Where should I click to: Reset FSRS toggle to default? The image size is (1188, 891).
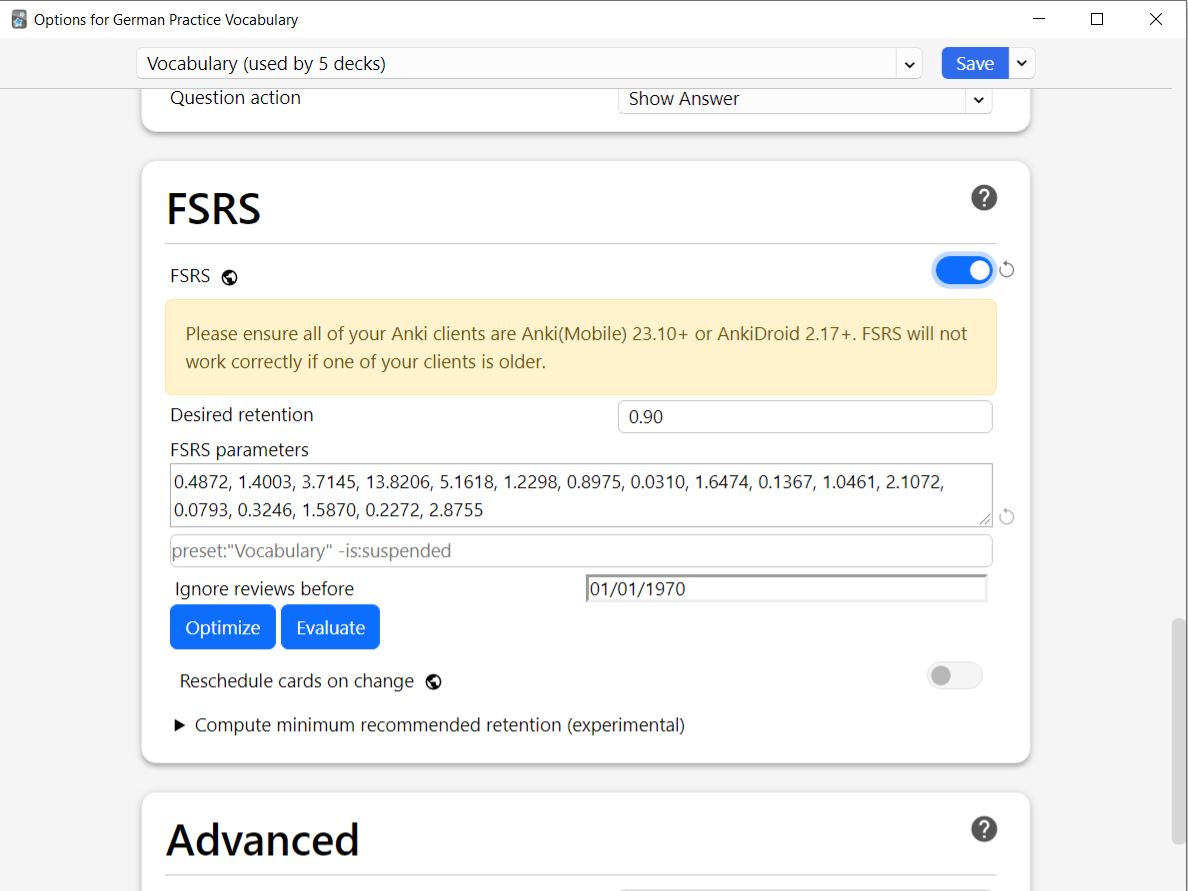coord(1006,270)
